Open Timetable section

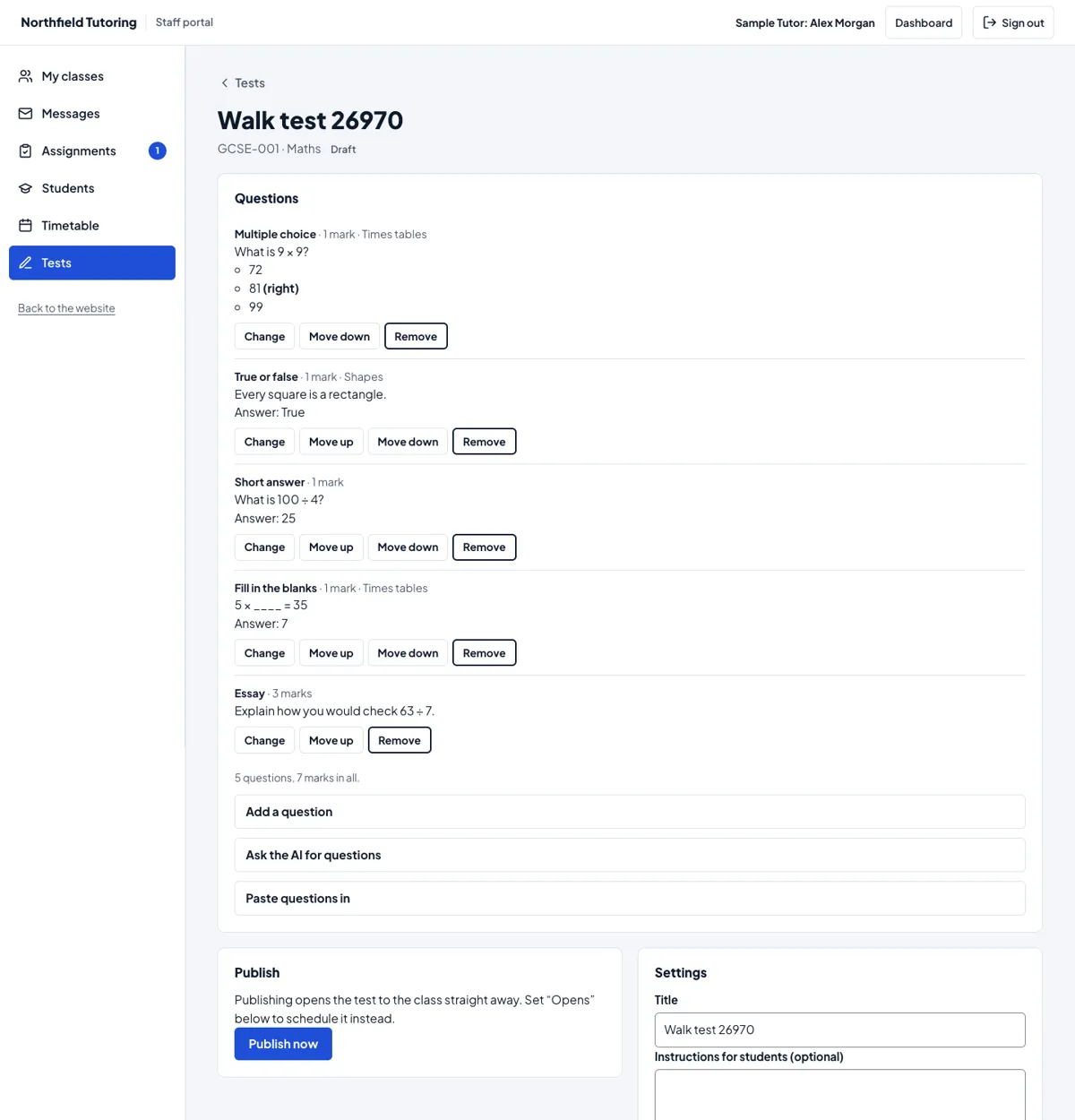(x=92, y=226)
